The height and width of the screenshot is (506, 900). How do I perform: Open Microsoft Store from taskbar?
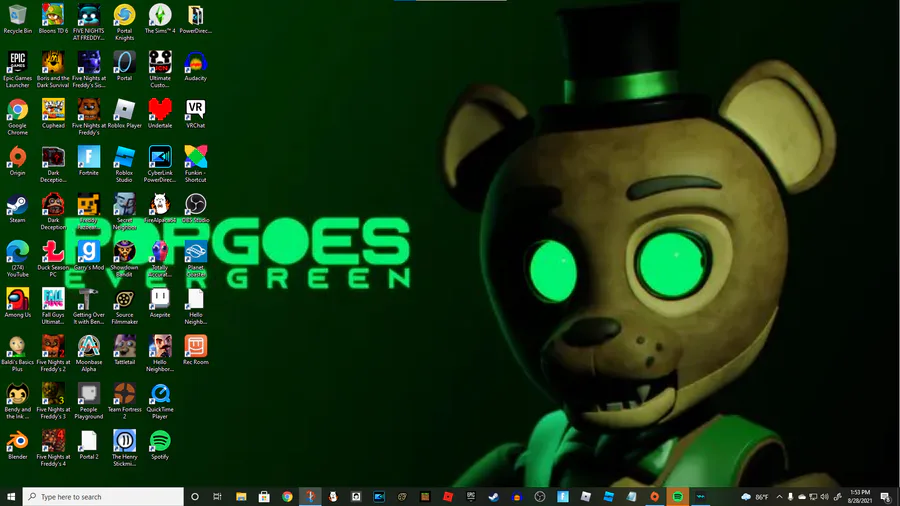coord(264,497)
